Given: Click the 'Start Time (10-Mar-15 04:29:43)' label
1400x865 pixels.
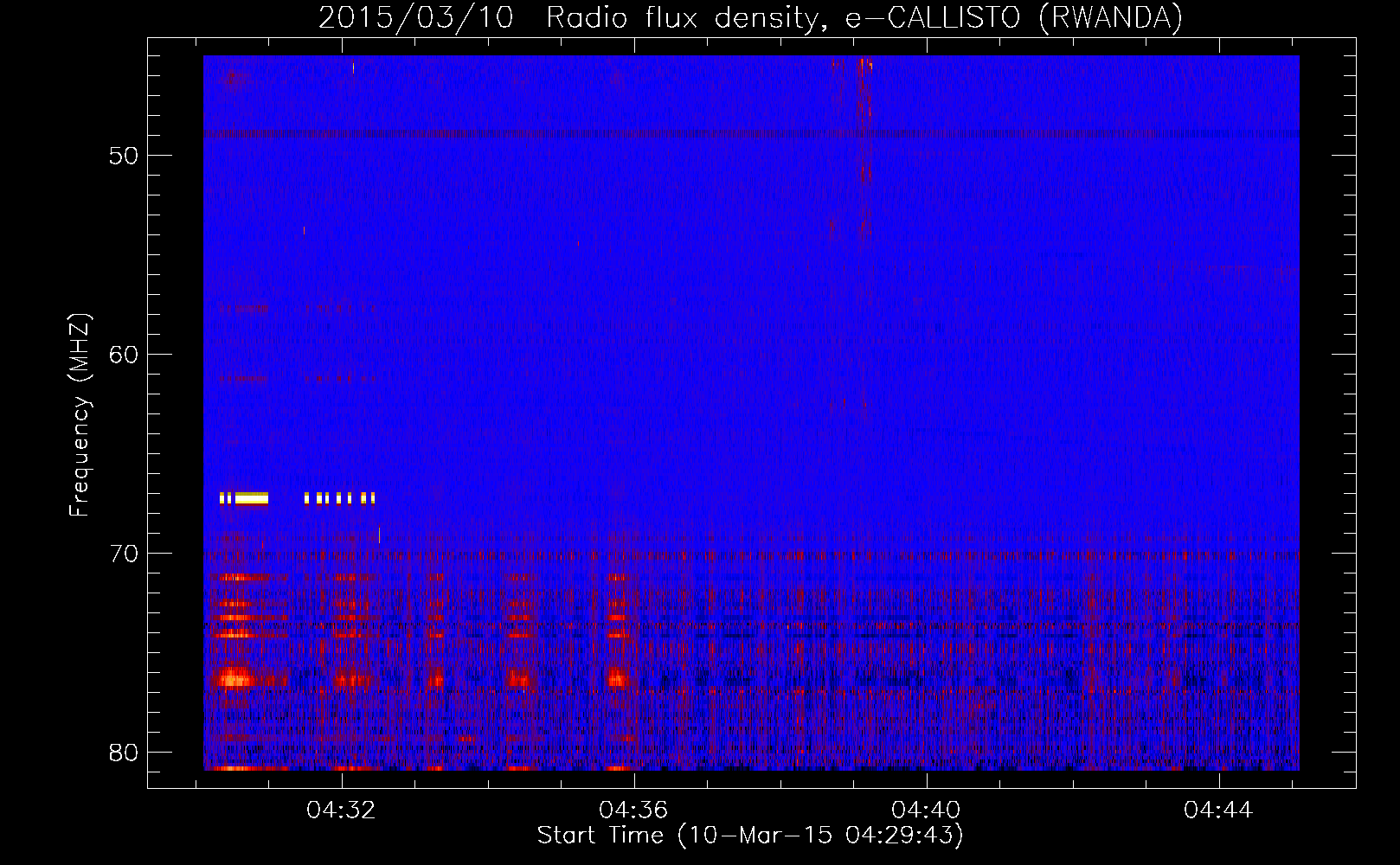Looking at the screenshot, I should click(x=750, y=836).
